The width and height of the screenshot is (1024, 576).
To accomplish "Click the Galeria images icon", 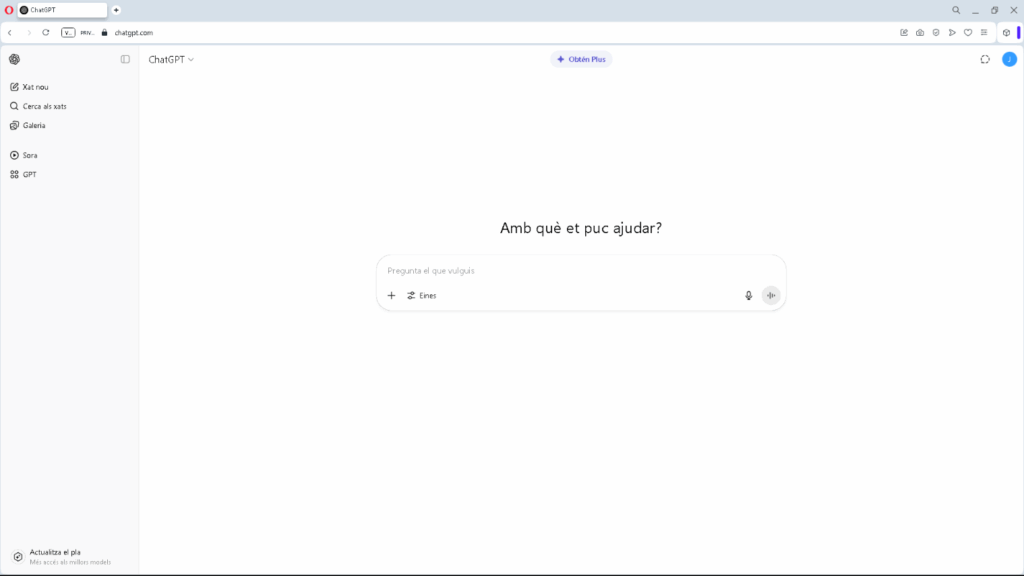I will (14, 125).
